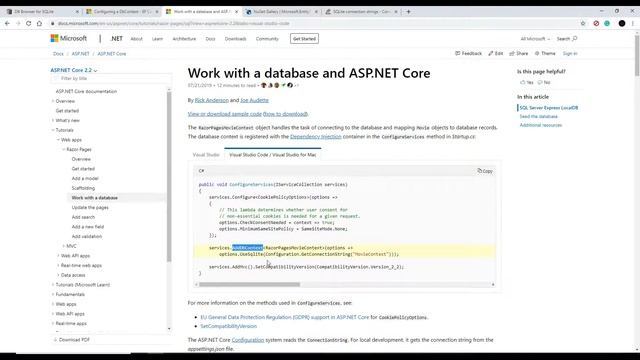Open Add a model in sidebar
Screen dimensions: 640x360
(x=85, y=178)
